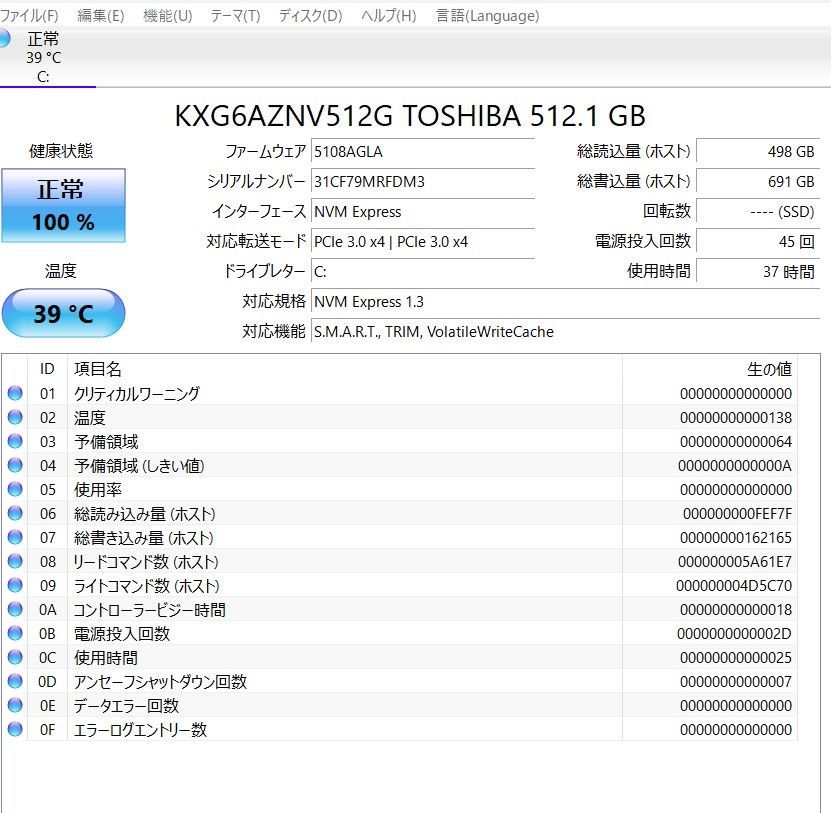This screenshot has height=813, width=831.
Task: Click raw value 00000000162165
Action: click(736, 537)
